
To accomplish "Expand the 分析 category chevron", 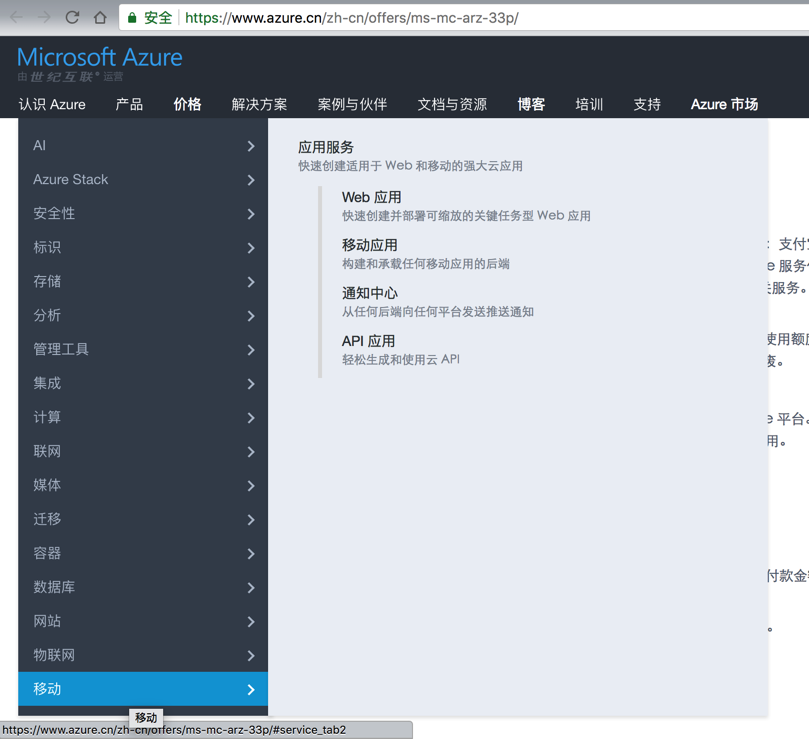I will (x=251, y=316).
